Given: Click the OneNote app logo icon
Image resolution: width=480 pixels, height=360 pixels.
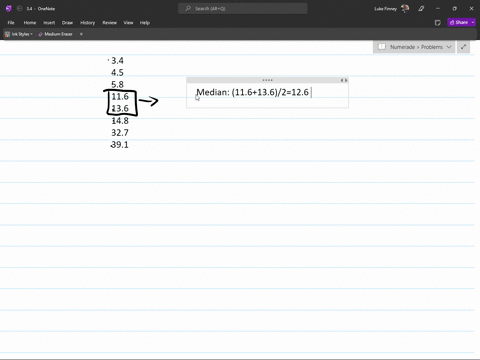Looking at the screenshot, I should click(9, 9).
